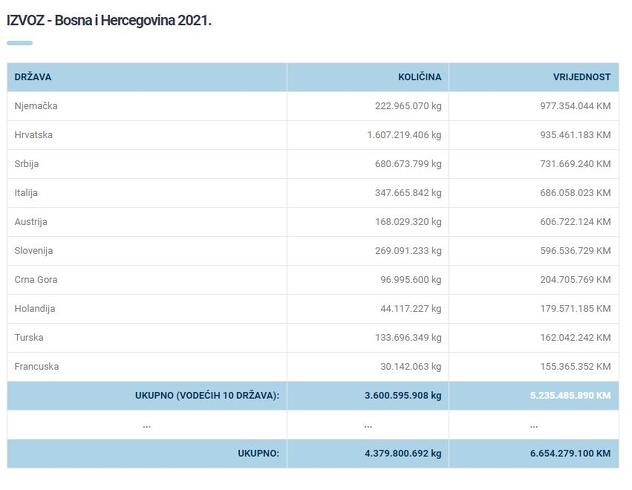Click Srbija's quantity 680.673.799 kg
Viewport: 632px width, 490px height.
pos(394,164)
